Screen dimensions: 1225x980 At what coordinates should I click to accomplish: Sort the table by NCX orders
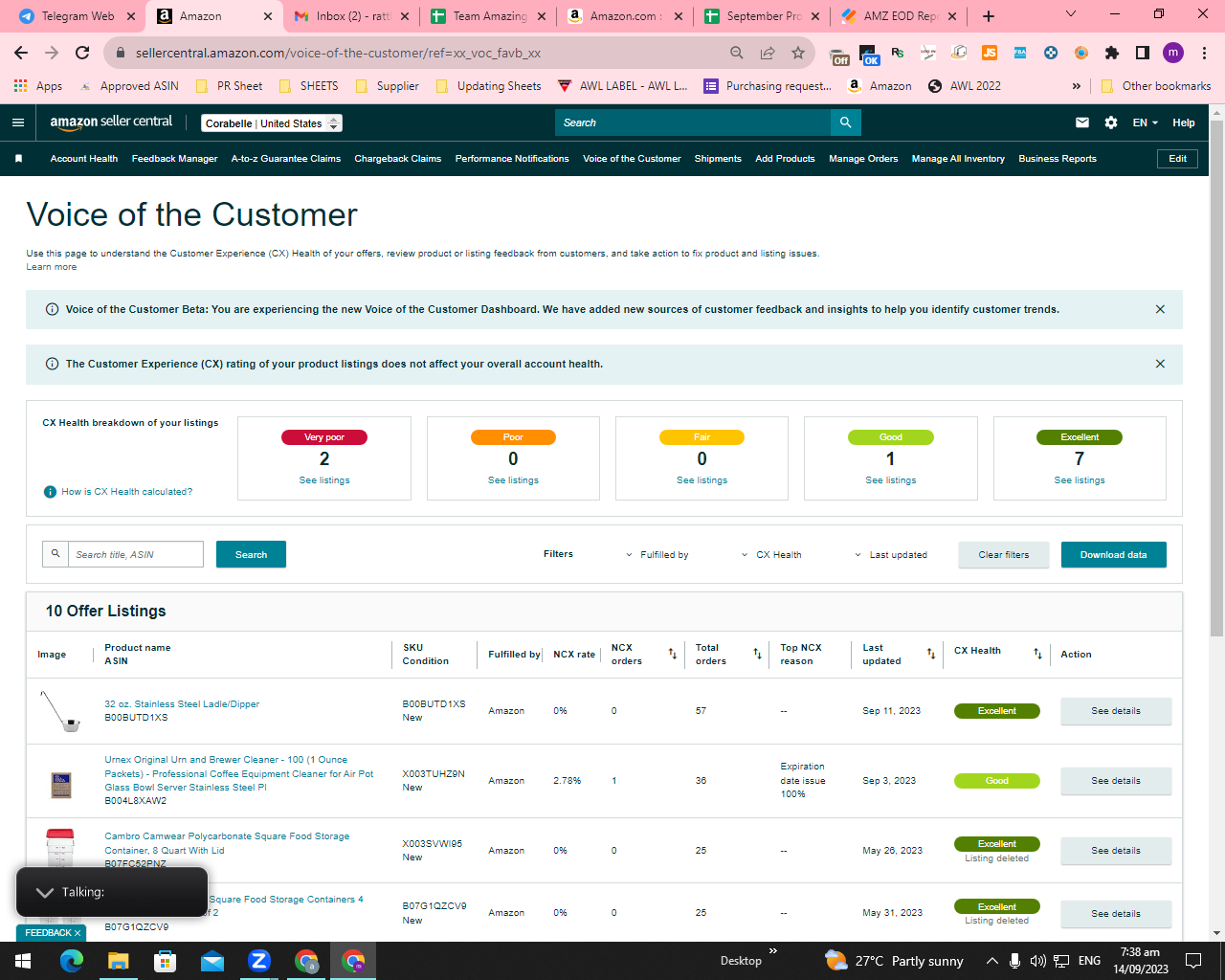[x=673, y=655]
